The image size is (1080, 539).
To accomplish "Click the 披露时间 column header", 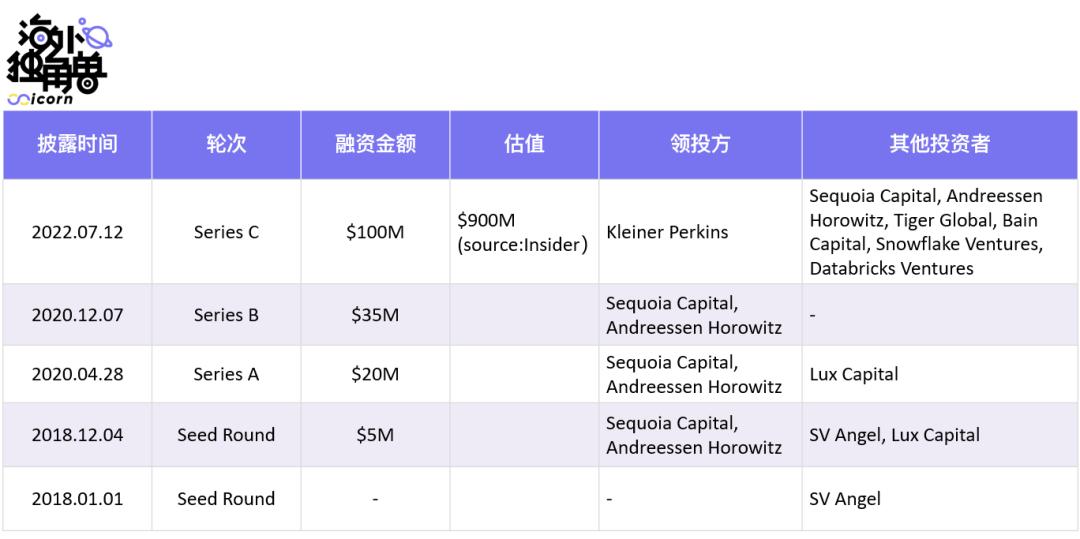I will (77, 144).
